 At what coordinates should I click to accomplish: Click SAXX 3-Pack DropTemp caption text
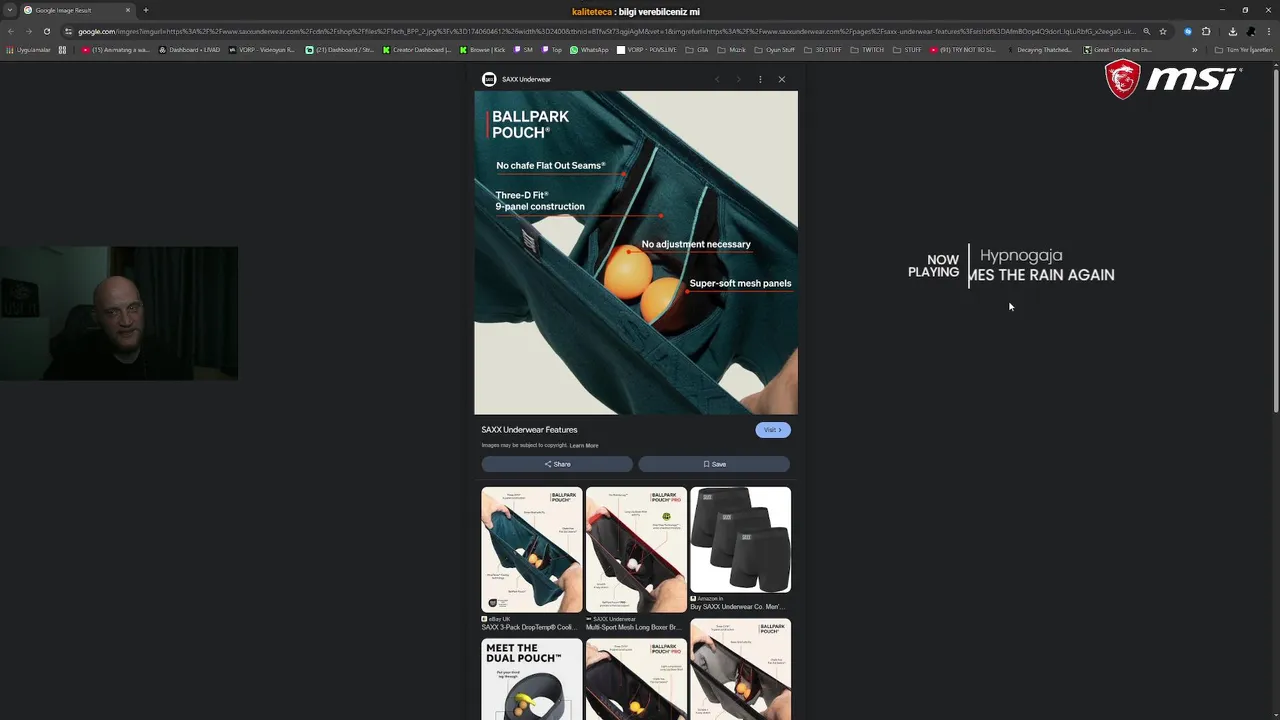tap(528, 628)
